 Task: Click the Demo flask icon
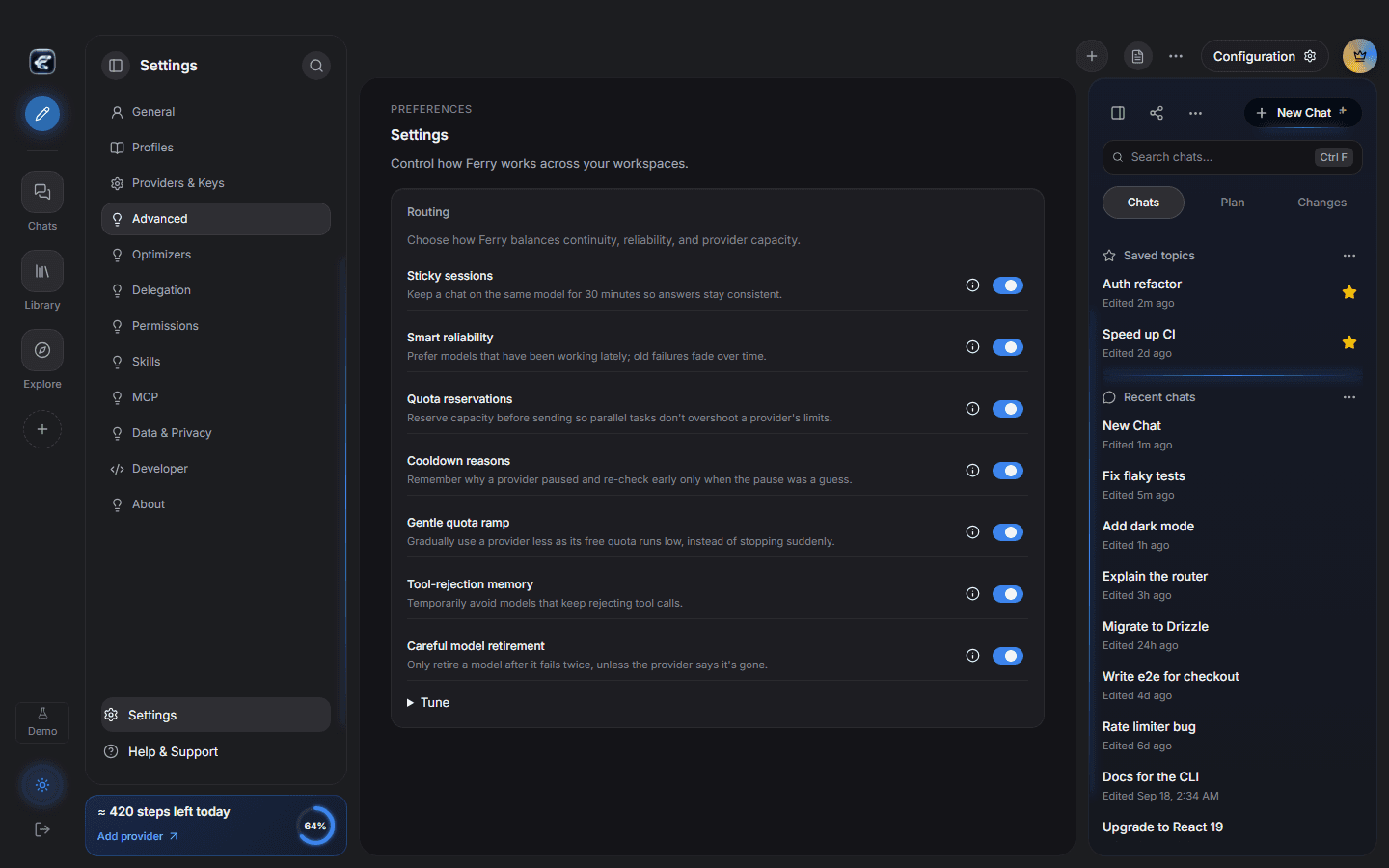click(x=42, y=721)
